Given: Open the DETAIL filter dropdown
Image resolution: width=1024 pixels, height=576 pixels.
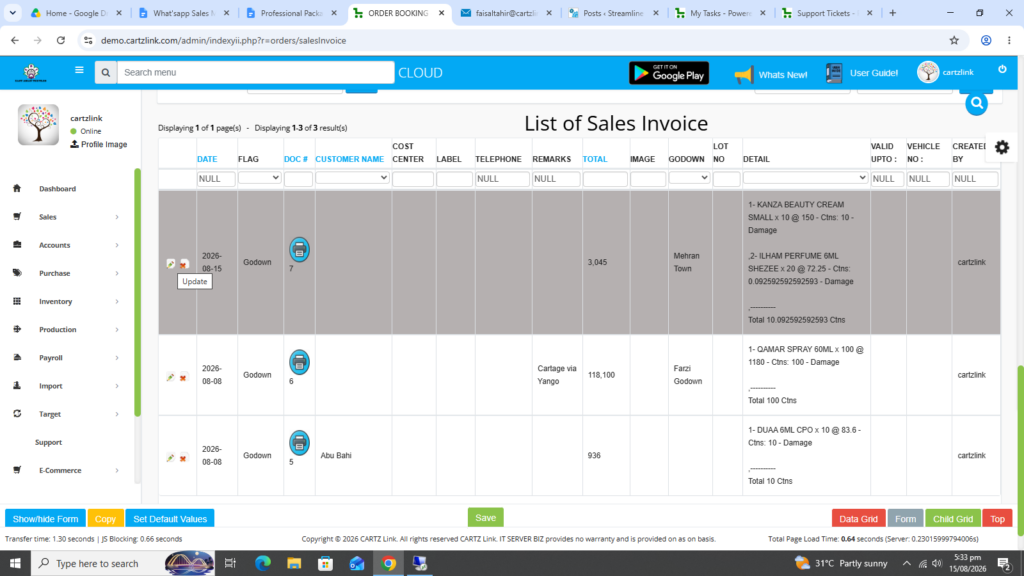Looking at the screenshot, I should tap(805, 178).
